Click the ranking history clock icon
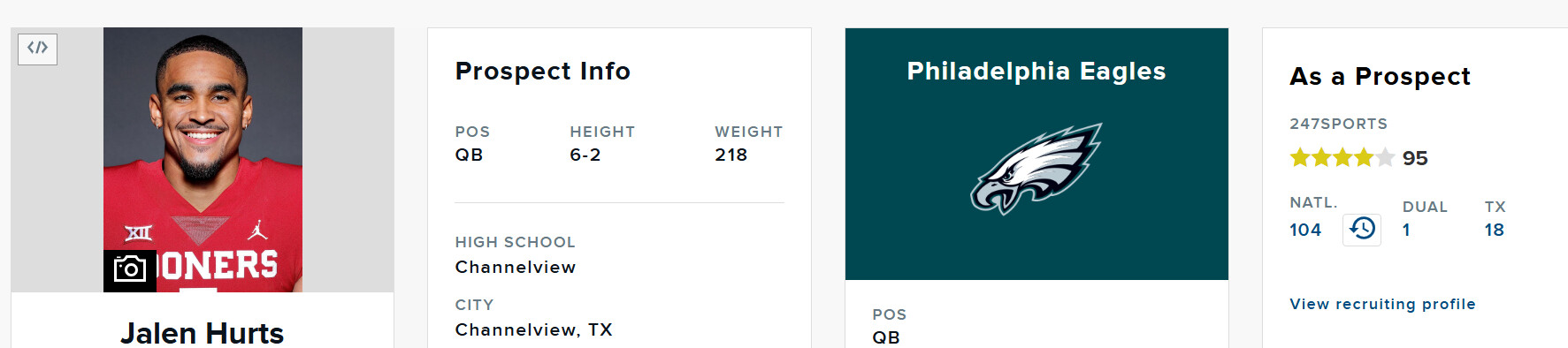The width and height of the screenshot is (1568, 348). pyautogui.click(x=1362, y=230)
